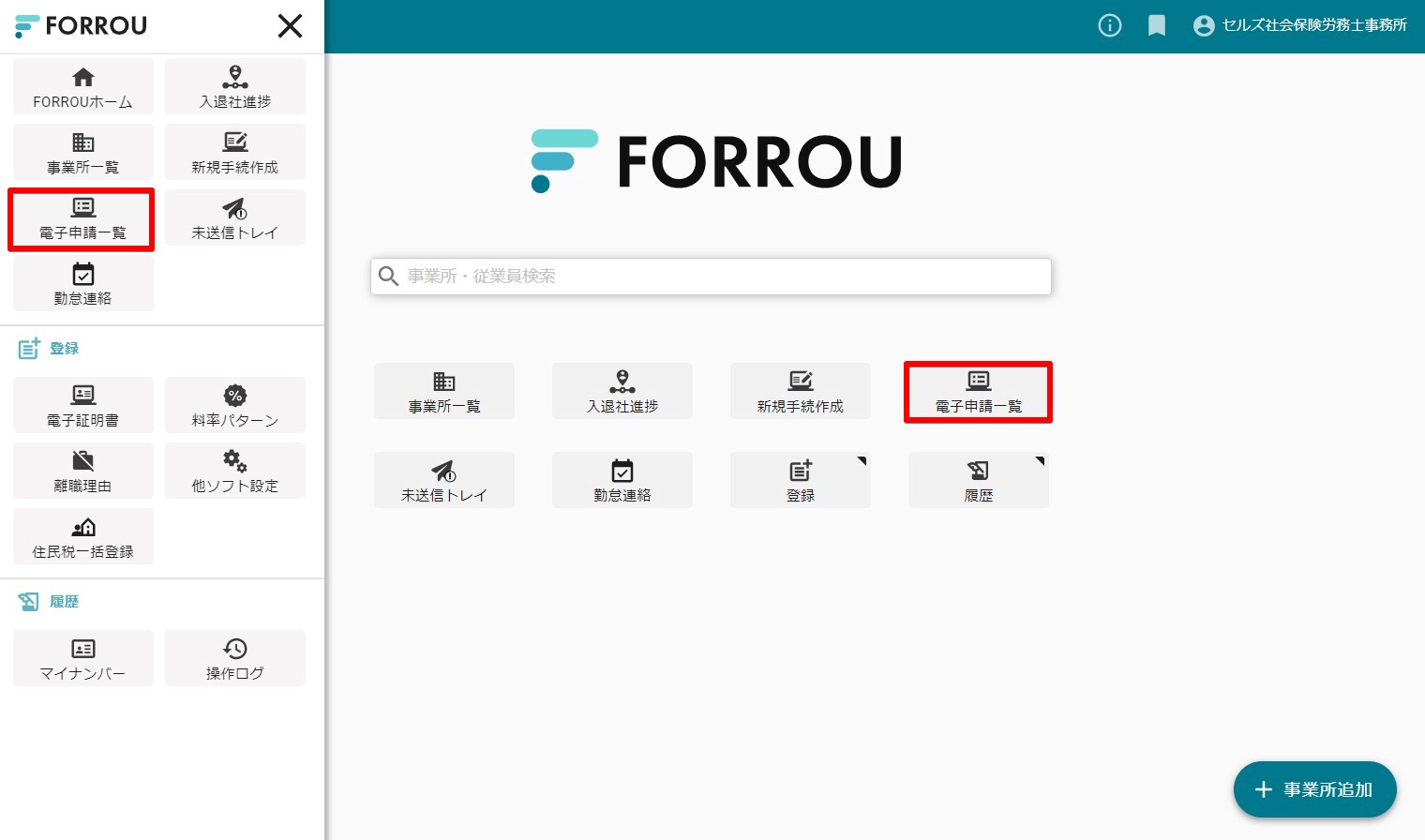The image size is (1425, 840).
Task: Open FORROUホーム in the sidebar
Action: [83, 86]
